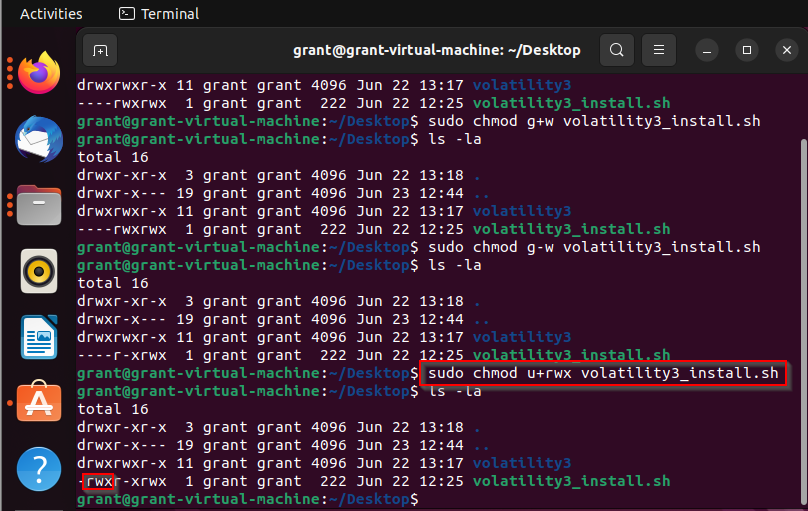Click the '----r-xrwx' permission string
This screenshot has height=511, width=808.
pos(122,355)
